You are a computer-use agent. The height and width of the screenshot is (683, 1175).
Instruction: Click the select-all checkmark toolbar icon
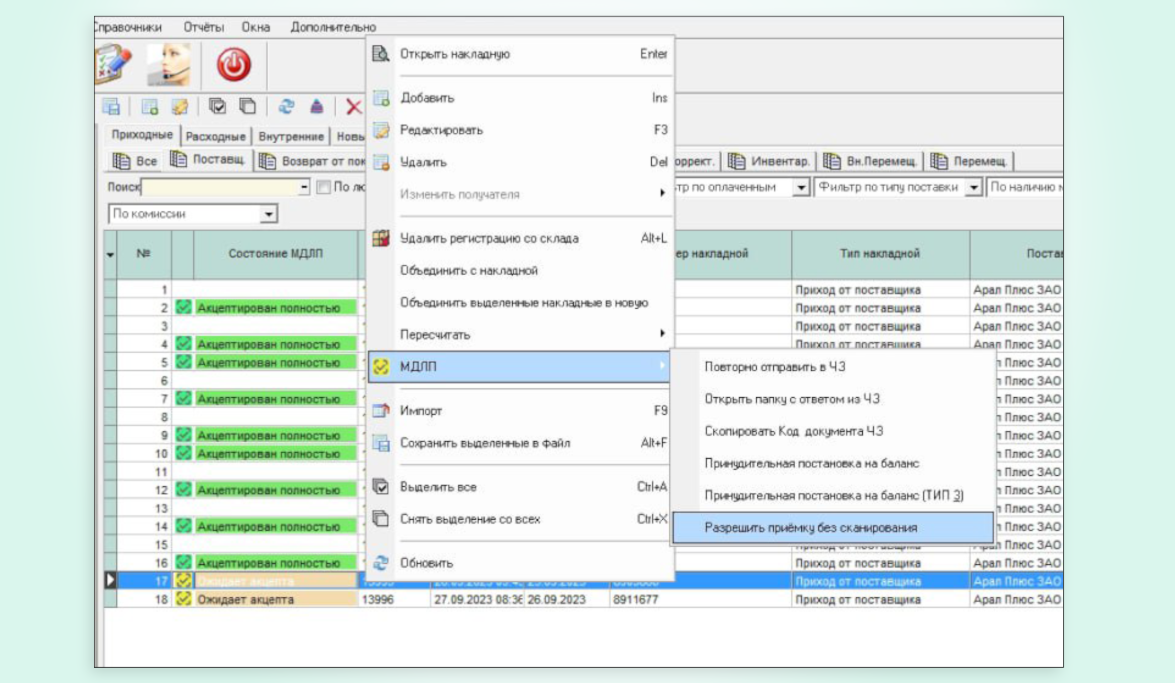[218, 107]
